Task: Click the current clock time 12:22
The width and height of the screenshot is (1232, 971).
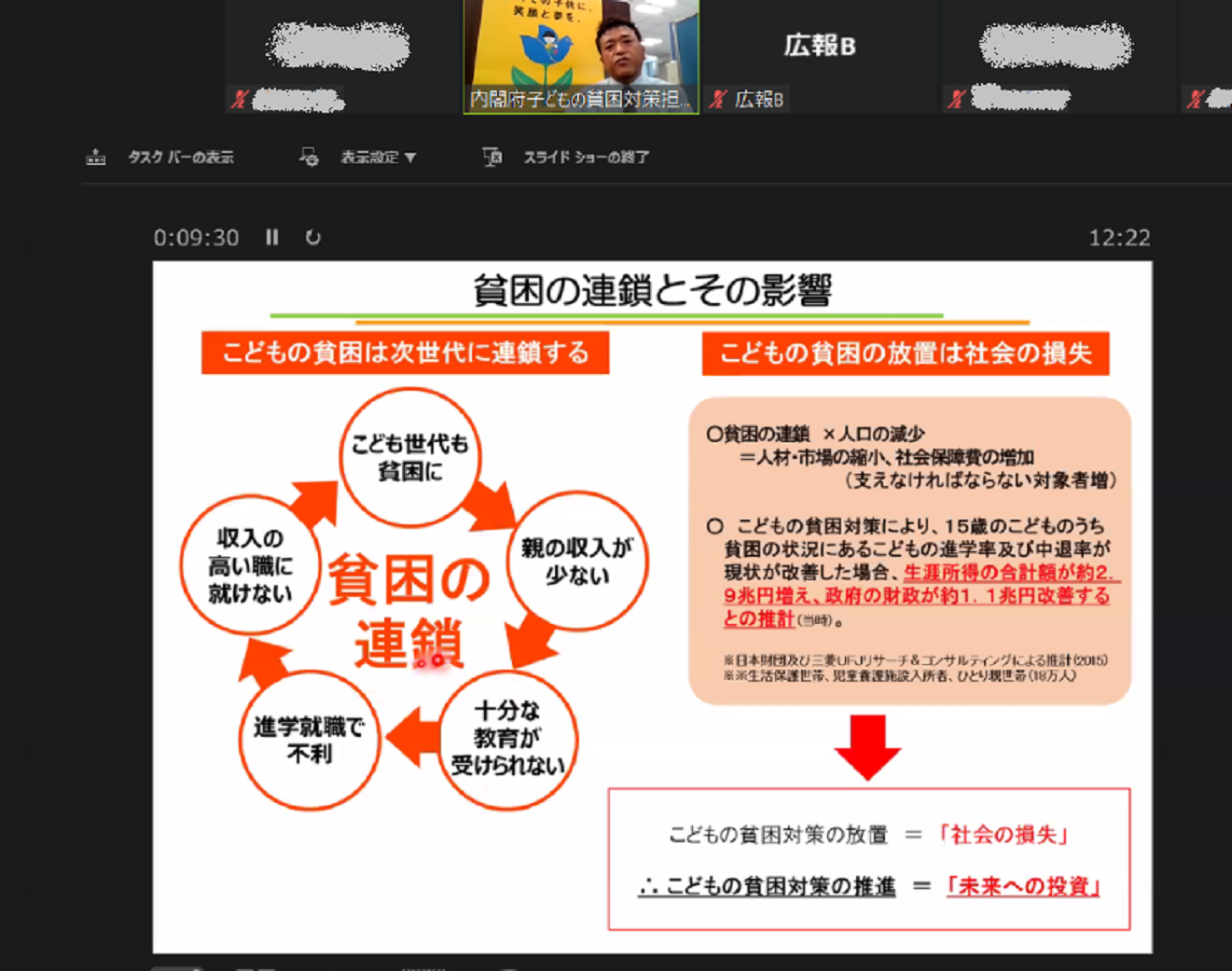Action: point(1119,238)
